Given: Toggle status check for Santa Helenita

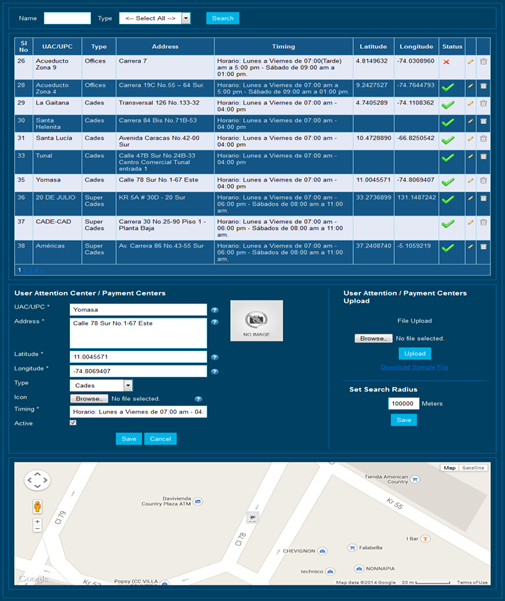Looking at the screenshot, I should [x=448, y=122].
